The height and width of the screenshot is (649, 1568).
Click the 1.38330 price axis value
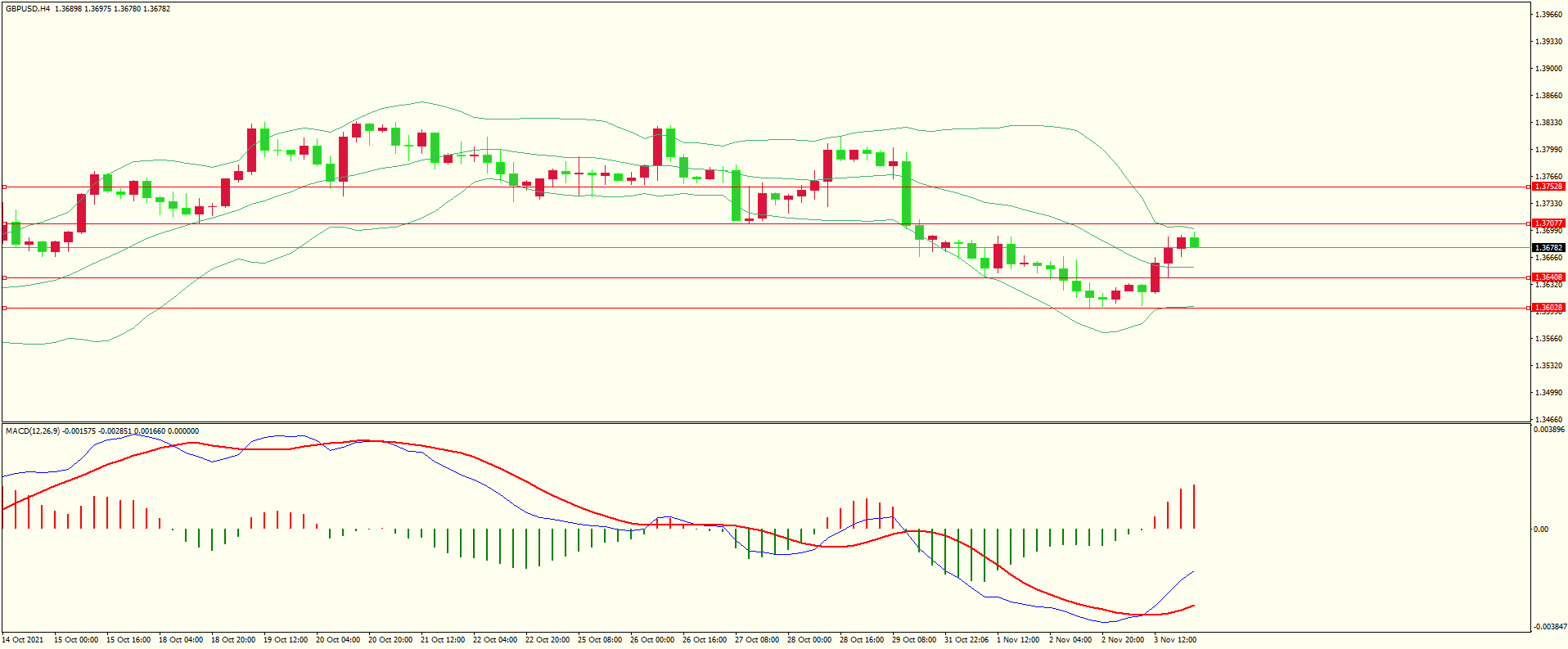[1549, 123]
